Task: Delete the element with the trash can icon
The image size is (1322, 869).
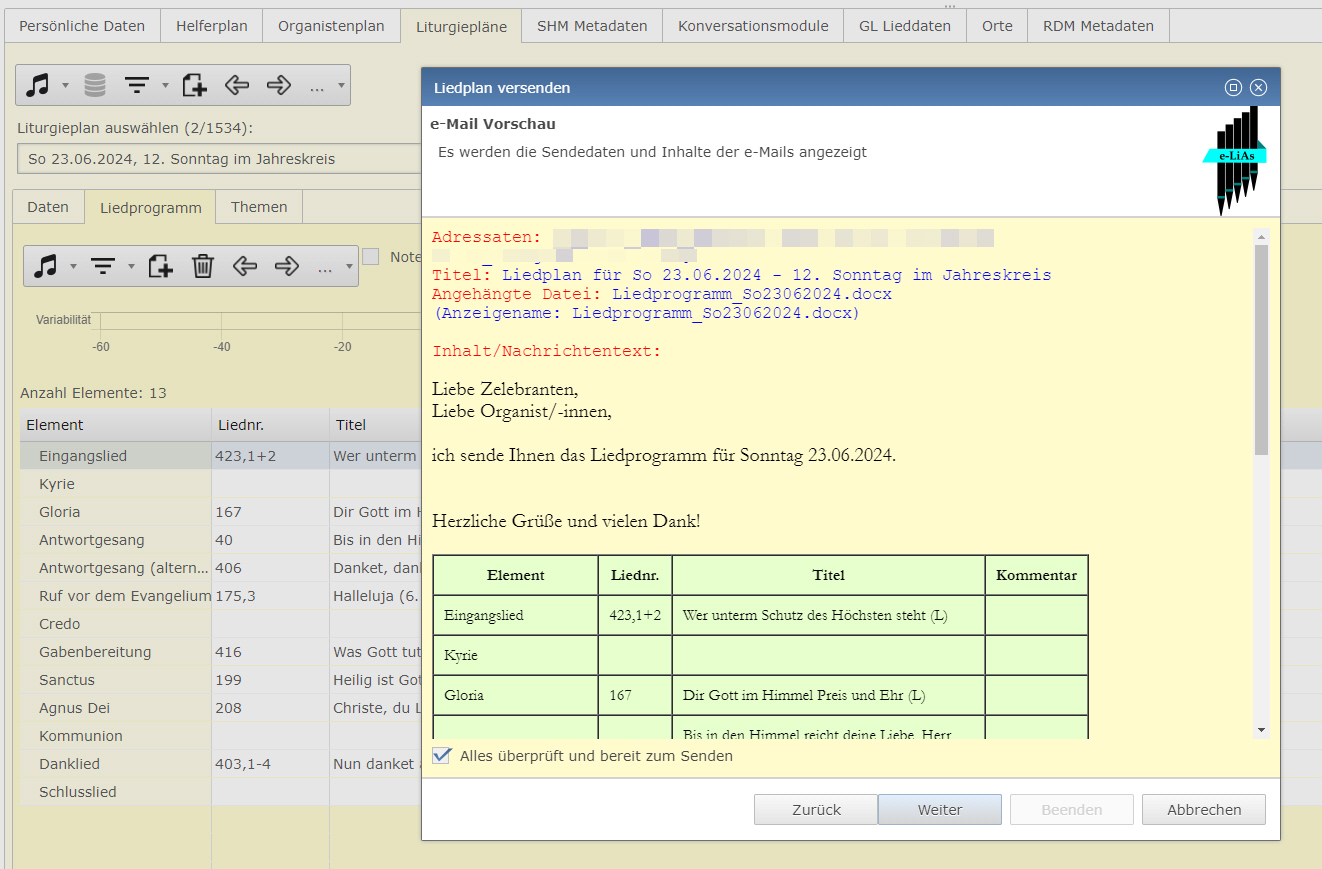Action: tap(203, 266)
